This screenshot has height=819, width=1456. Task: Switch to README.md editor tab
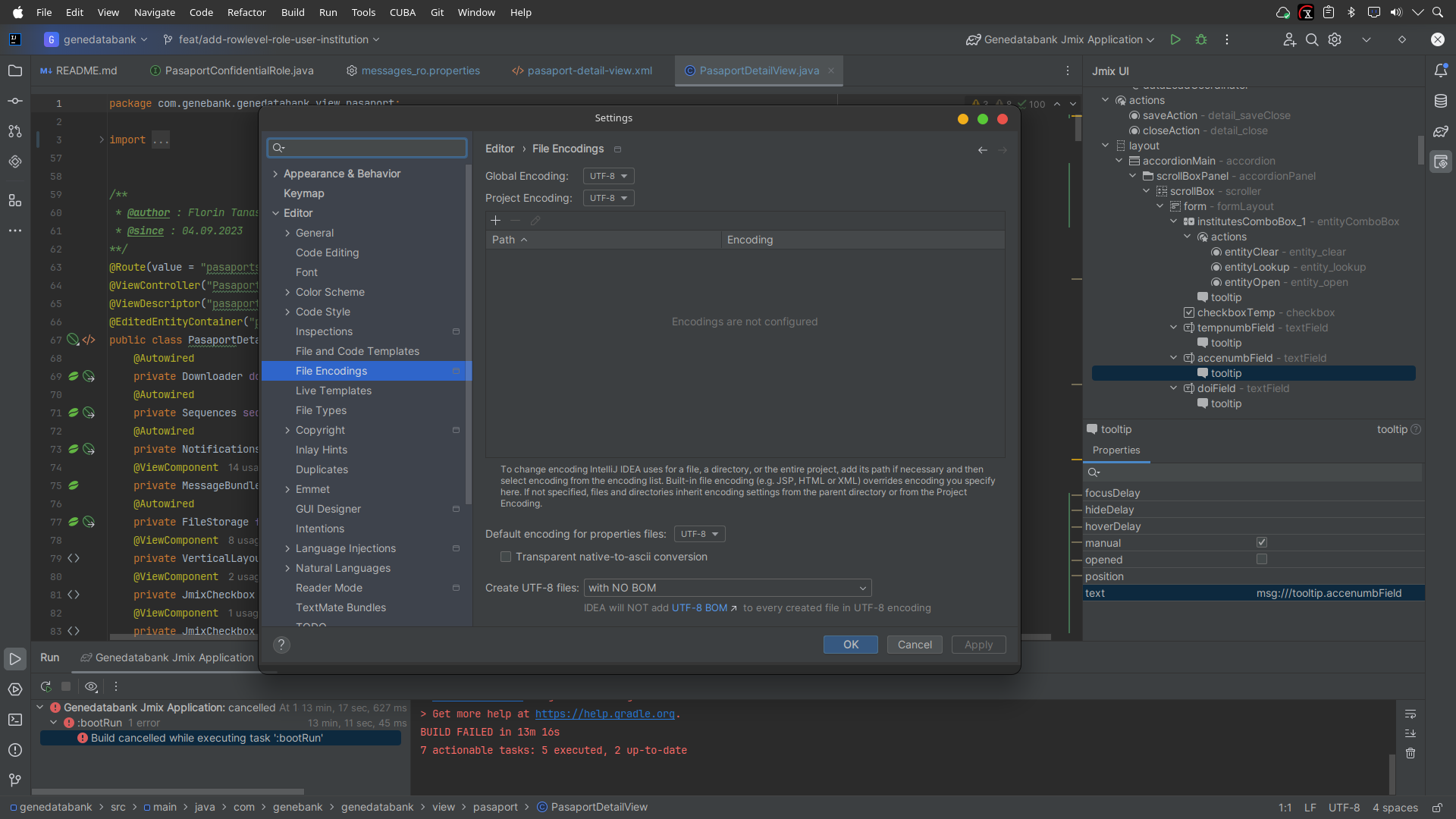pos(79,71)
